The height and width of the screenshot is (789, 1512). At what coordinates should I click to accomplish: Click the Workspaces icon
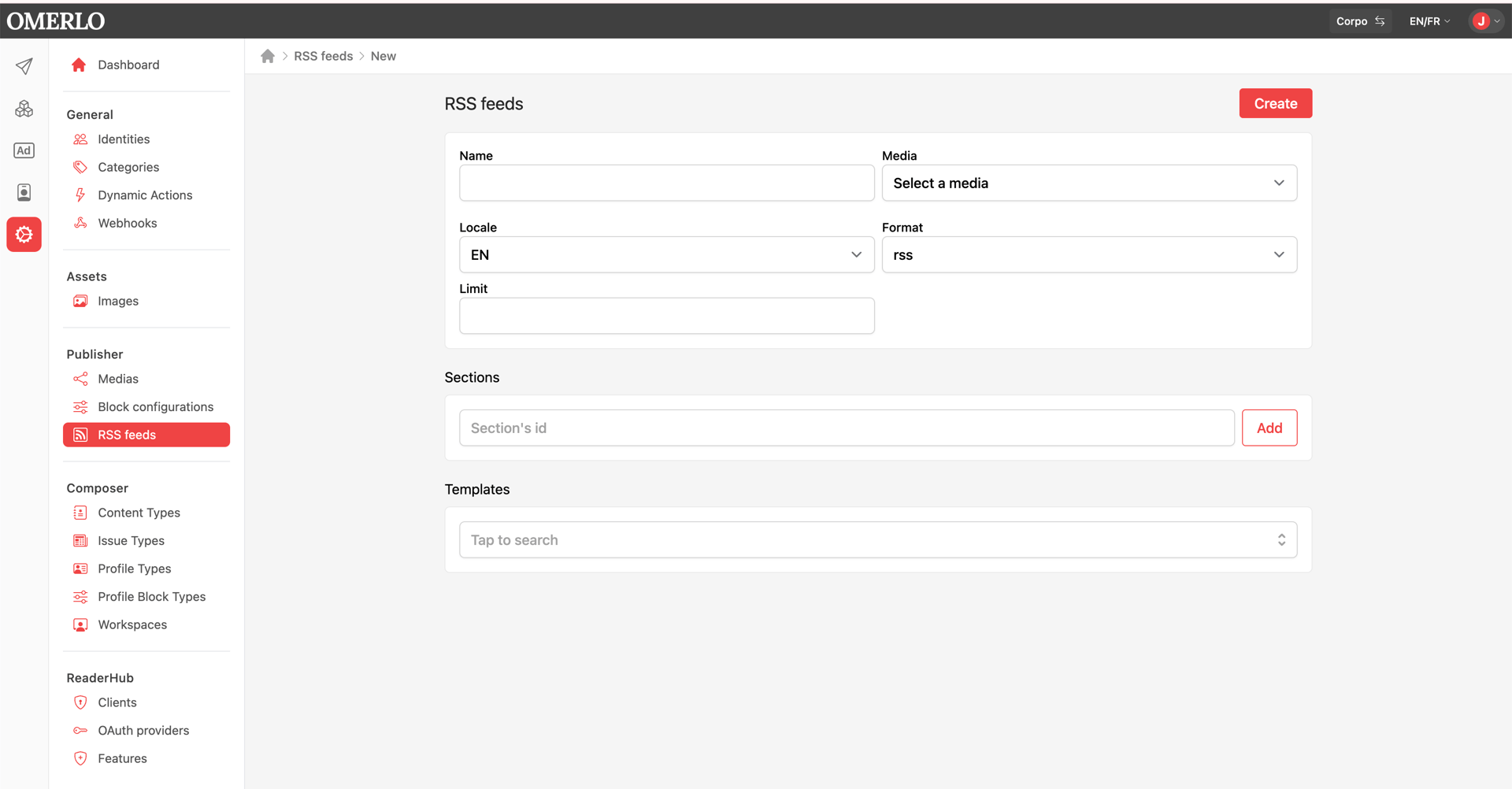point(80,624)
